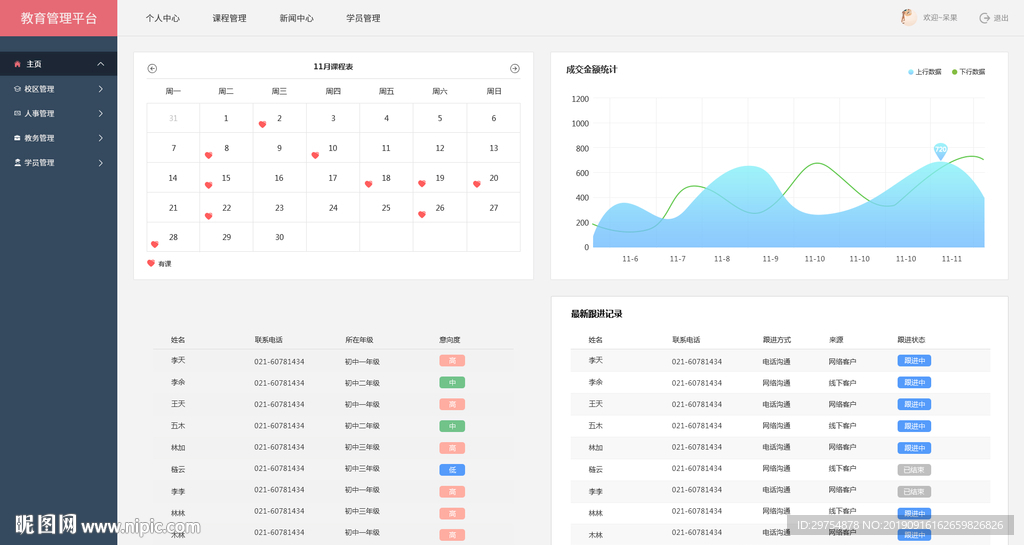Expand the 校区管理 sidebar chevron
This screenshot has width=1024, height=545.
pos(101,89)
